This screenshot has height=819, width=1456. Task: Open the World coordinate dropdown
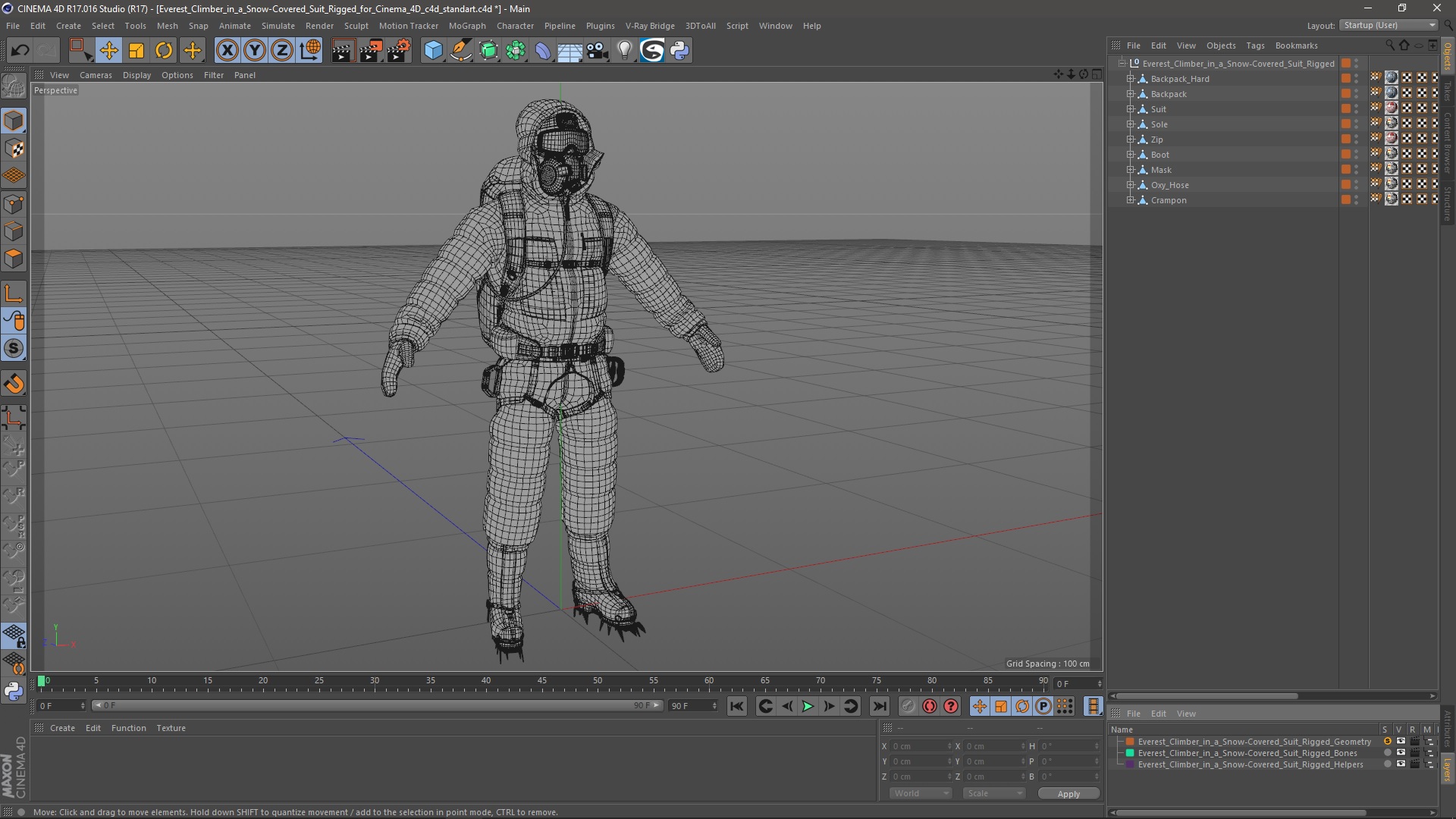pyautogui.click(x=921, y=793)
